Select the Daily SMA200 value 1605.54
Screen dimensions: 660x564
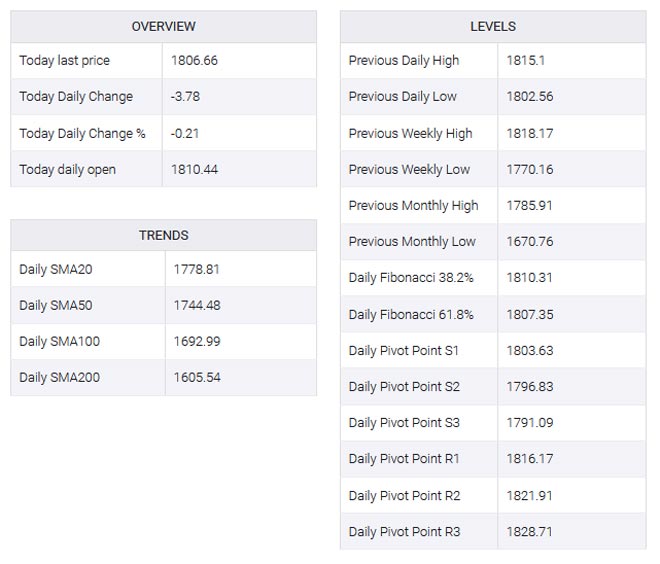click(x=196, y=378)
